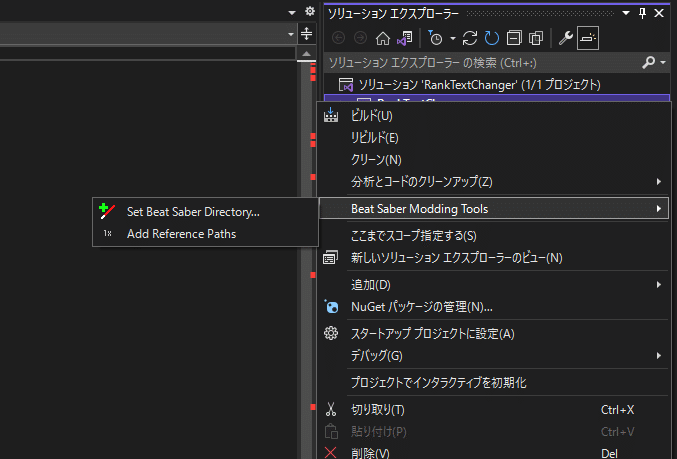Choose 切り取り(T) from the context menu
The height and width of the screenshot is (459, 677).
[x=494, y=410]
